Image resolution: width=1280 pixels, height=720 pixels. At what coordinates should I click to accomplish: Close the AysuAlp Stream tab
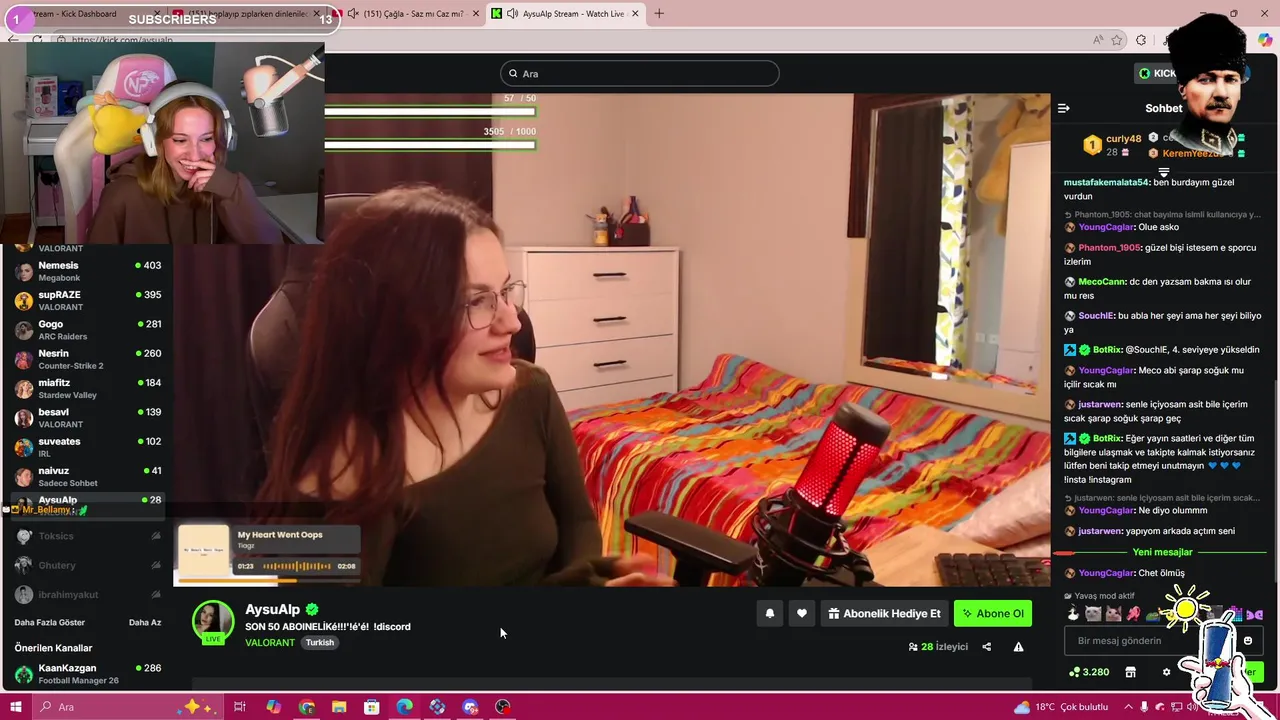634,14
